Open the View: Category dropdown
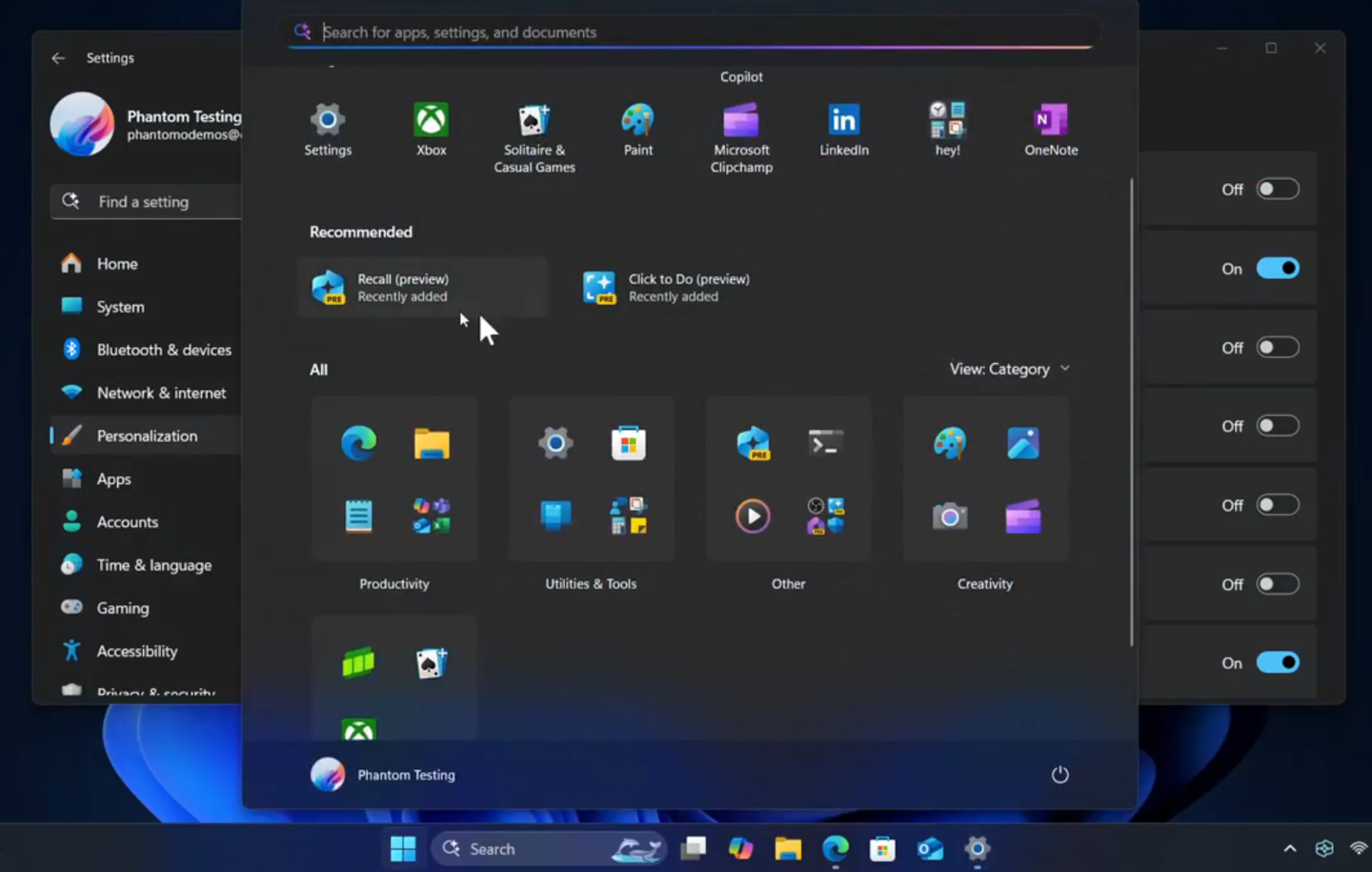This screenshot has height=872, width=1372. [x=1010, y=369]
